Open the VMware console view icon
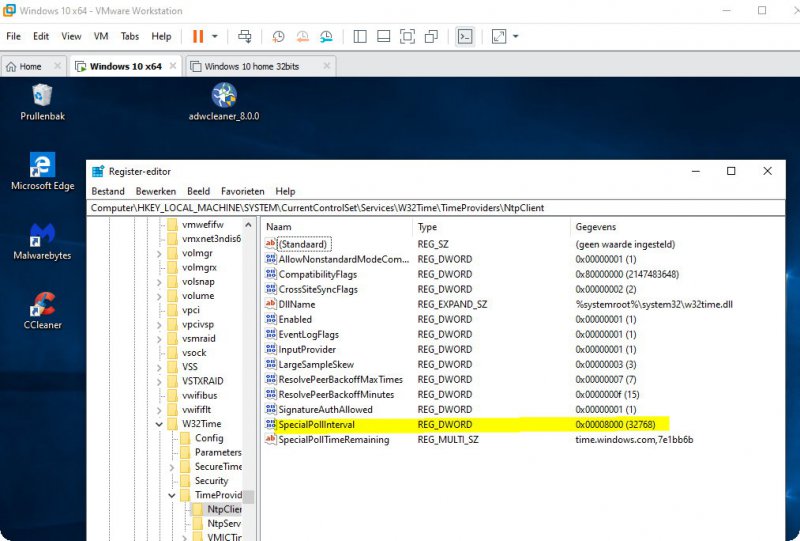 pos(465,36)
